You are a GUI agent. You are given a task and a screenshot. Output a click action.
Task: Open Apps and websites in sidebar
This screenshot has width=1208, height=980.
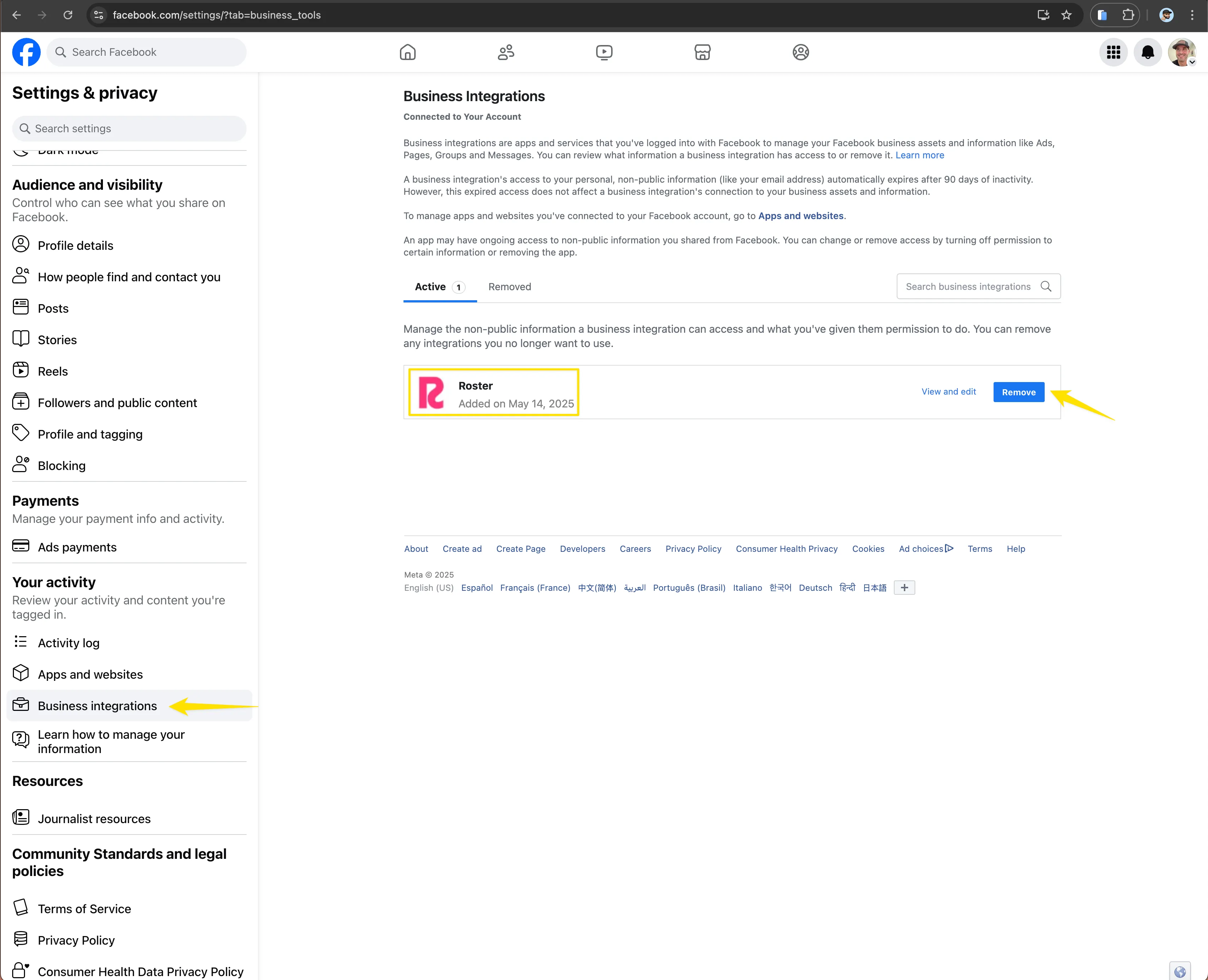pos(129,674)
